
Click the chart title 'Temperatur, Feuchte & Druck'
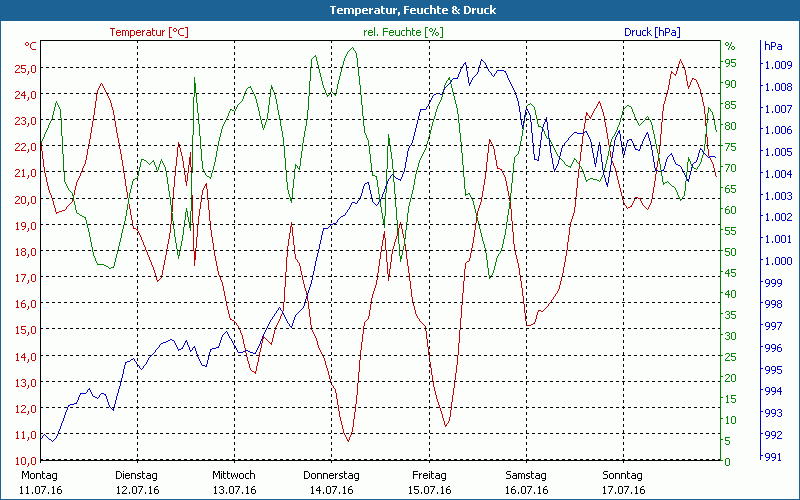(x=399, y=10)
